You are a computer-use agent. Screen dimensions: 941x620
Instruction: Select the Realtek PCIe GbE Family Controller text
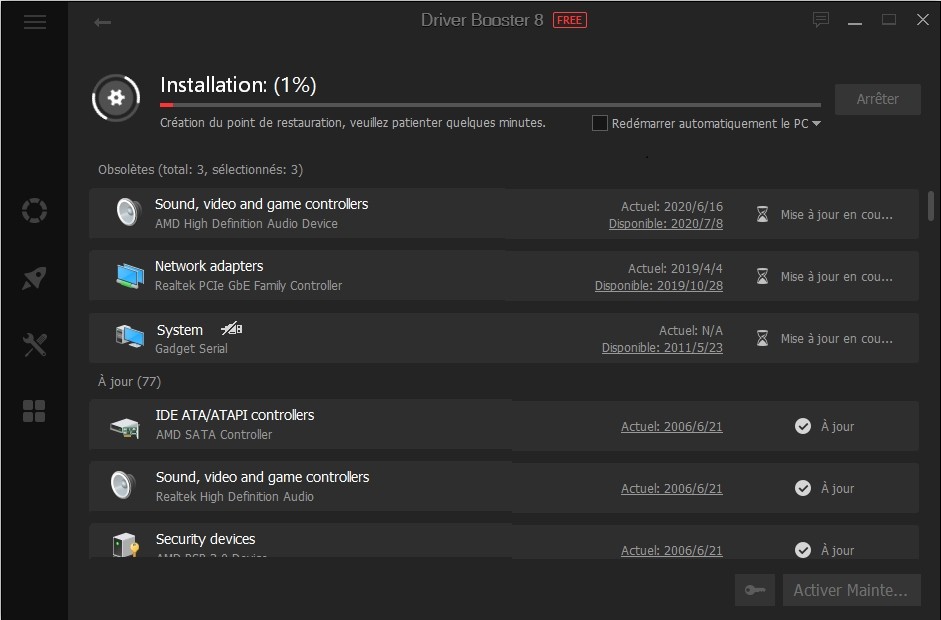pos(248,286)
